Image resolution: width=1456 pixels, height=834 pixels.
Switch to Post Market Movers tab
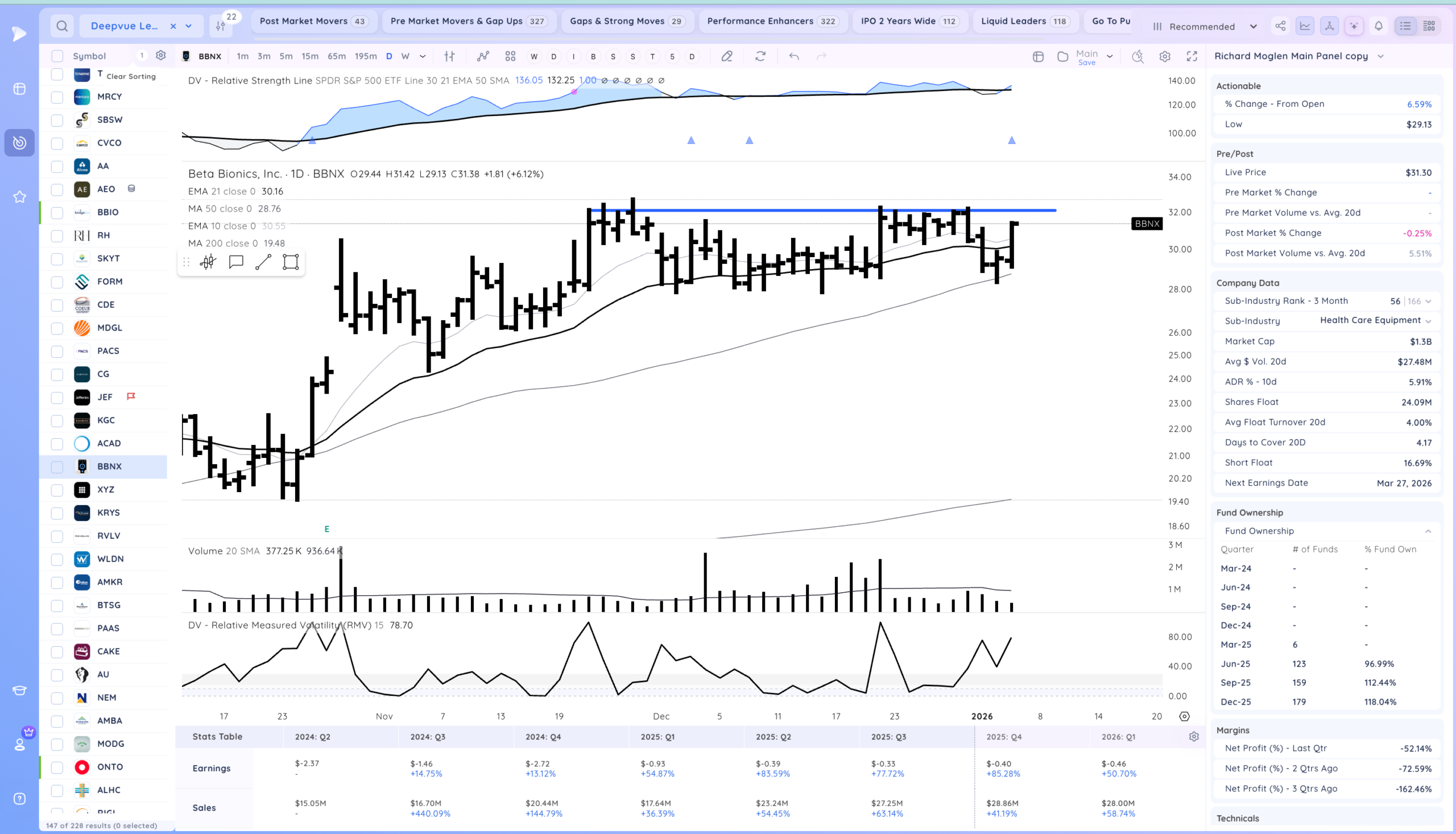click(x=314, y=21)
